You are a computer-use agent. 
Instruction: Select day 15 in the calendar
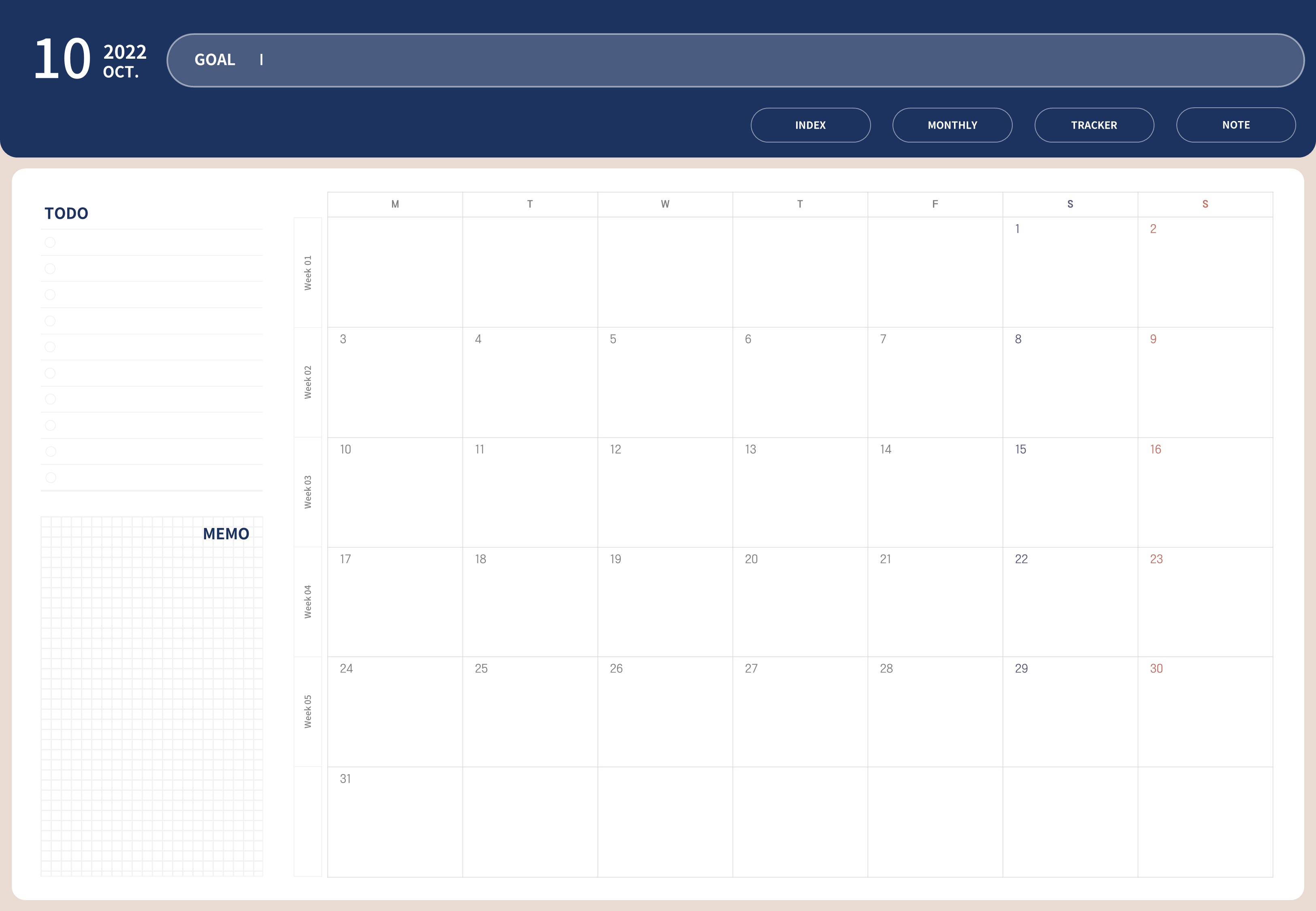pos(1070,493)
